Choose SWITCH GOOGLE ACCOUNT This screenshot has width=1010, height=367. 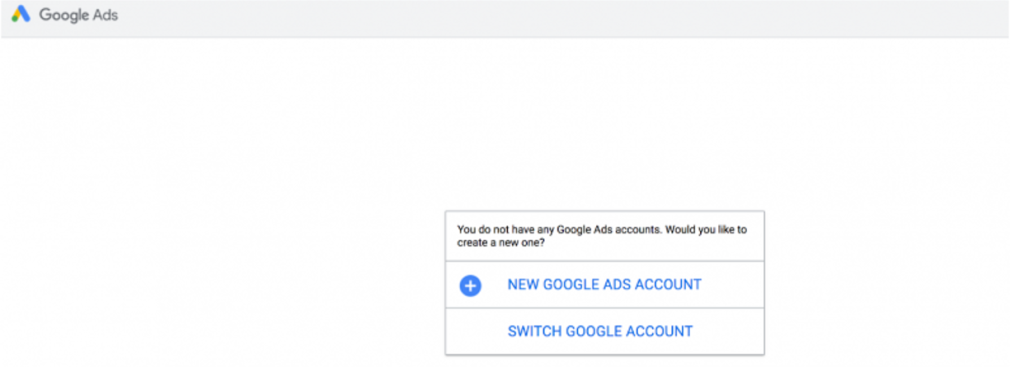604,332
